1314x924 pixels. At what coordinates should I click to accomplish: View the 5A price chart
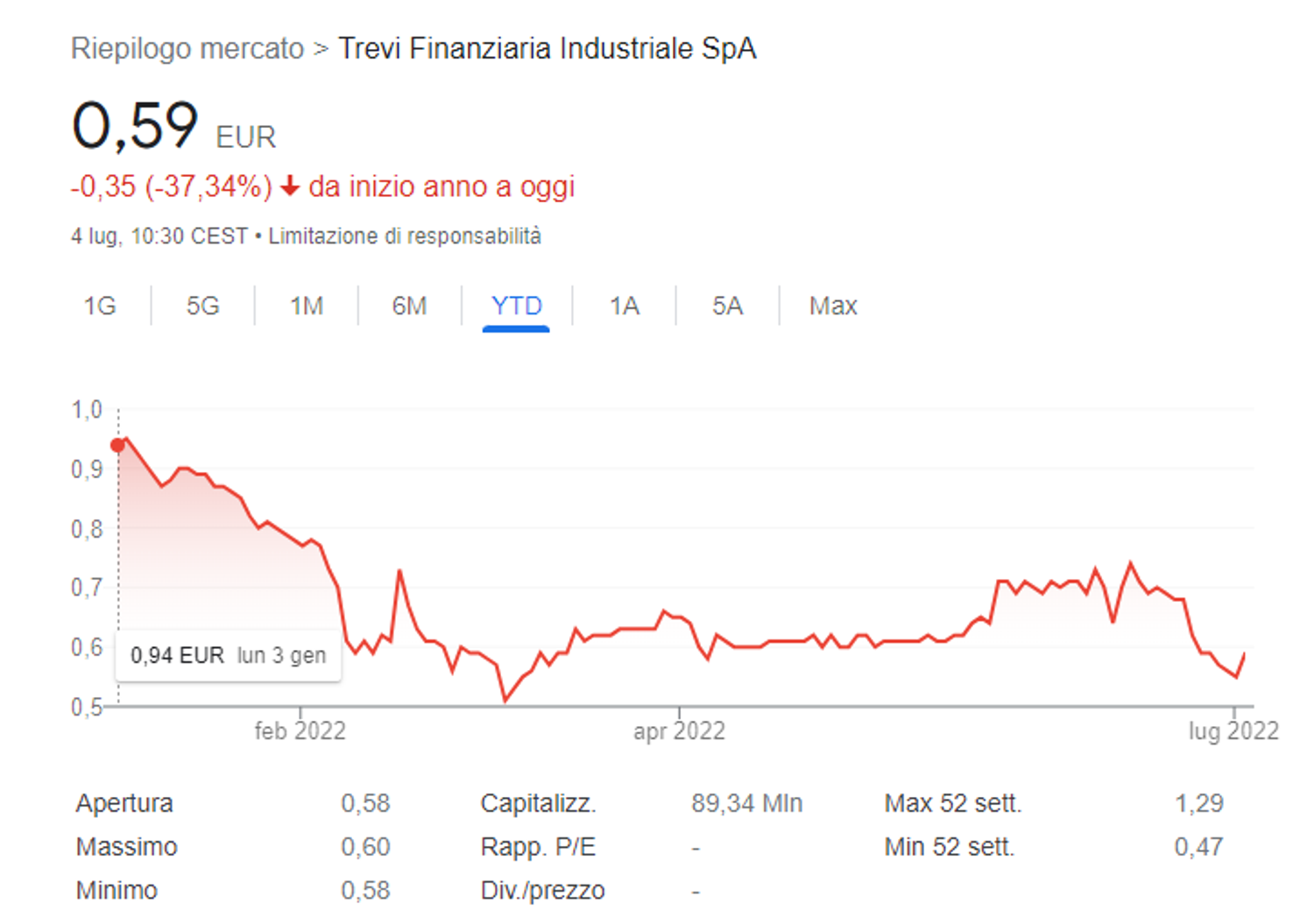(727, 306)
